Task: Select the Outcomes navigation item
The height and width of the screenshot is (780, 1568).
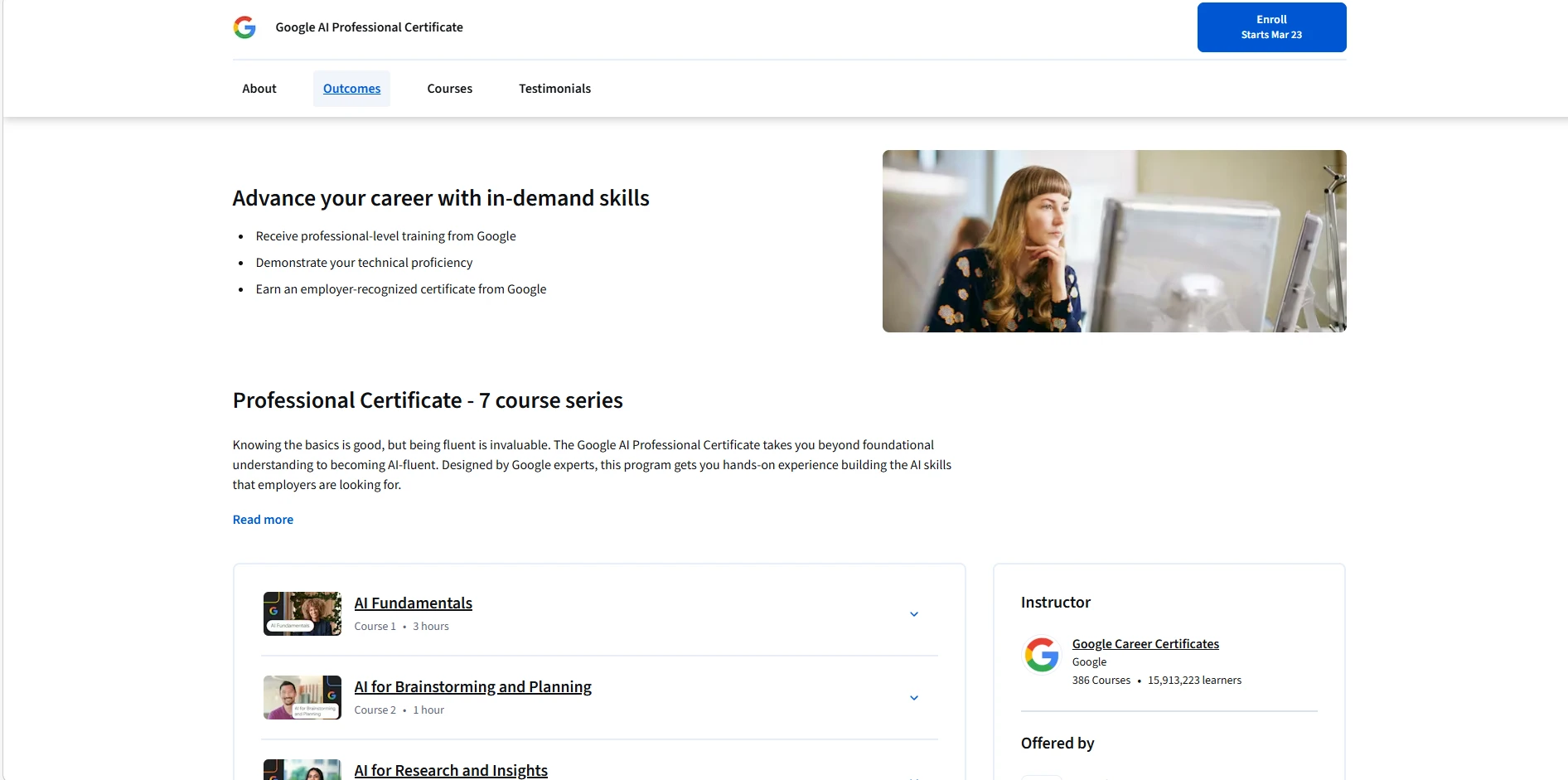Action: pyautogui.click(x=351, y=88)
